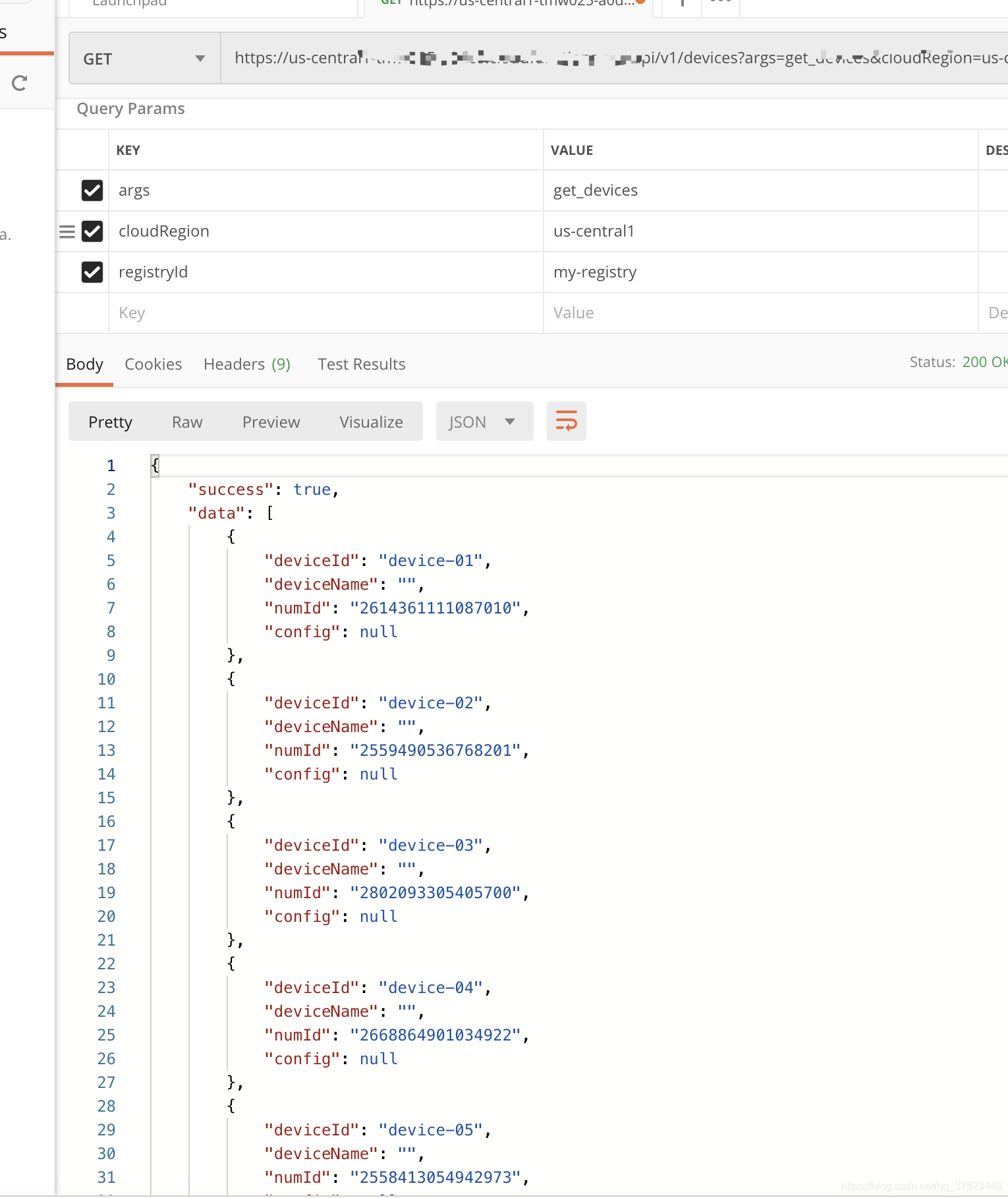The image size is (1008, 1198).
Task: Select the Raw view mode
Action: tap(187, 422)
